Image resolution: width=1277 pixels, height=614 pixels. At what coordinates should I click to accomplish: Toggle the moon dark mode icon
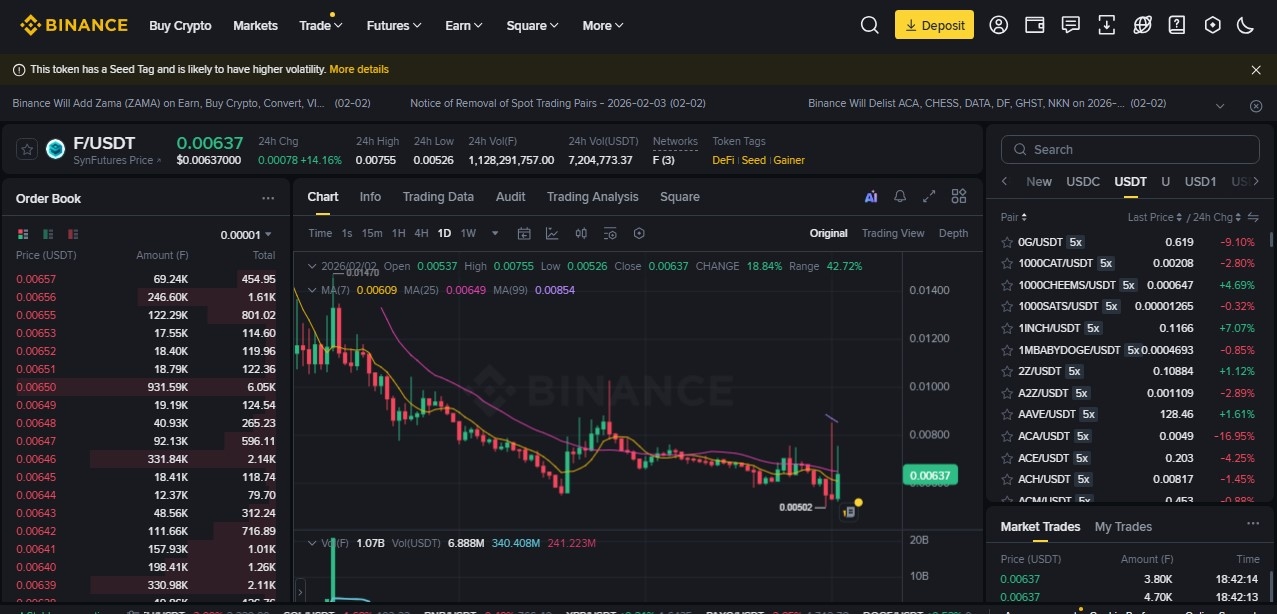coord(1245,25)
